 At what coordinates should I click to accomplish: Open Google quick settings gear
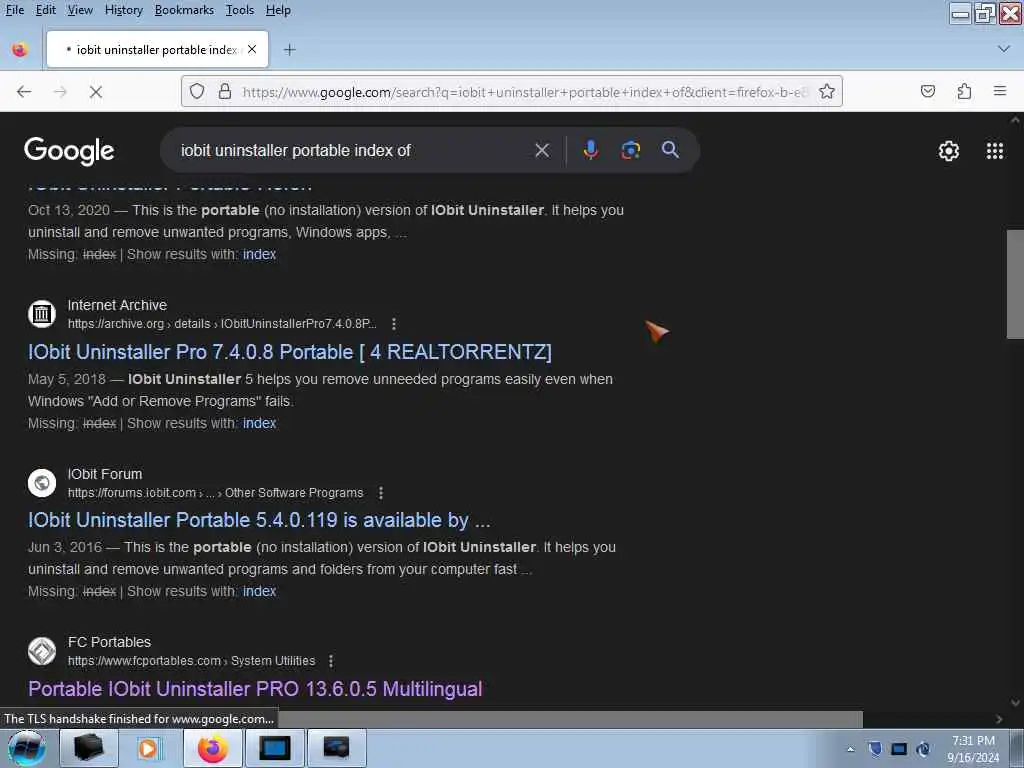pyautogui.click(x=948, y=151)
